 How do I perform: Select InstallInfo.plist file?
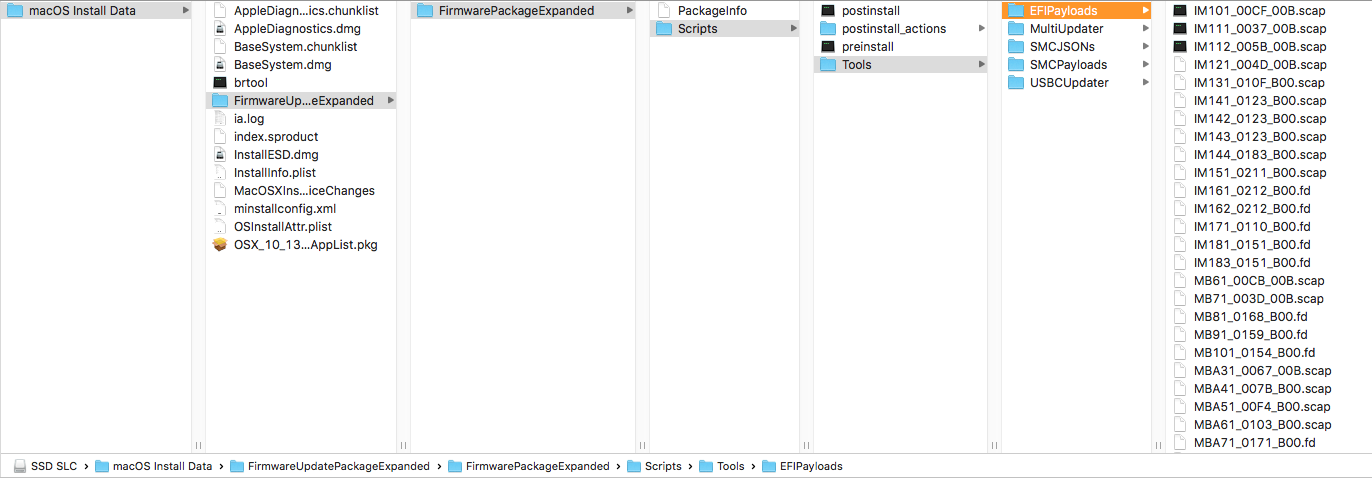click(x=275, y=173)
